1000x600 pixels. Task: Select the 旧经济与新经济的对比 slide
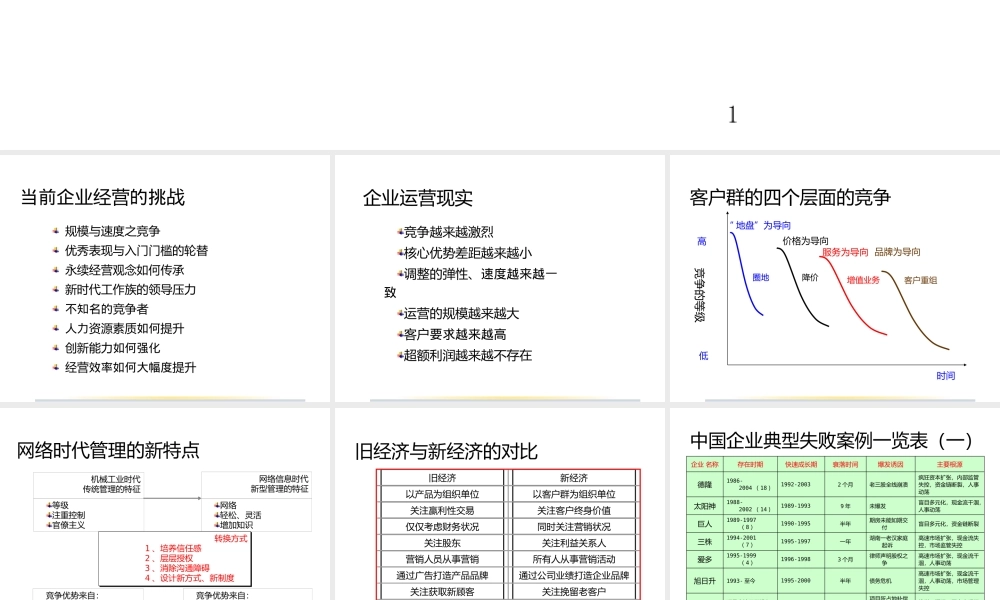499,504
